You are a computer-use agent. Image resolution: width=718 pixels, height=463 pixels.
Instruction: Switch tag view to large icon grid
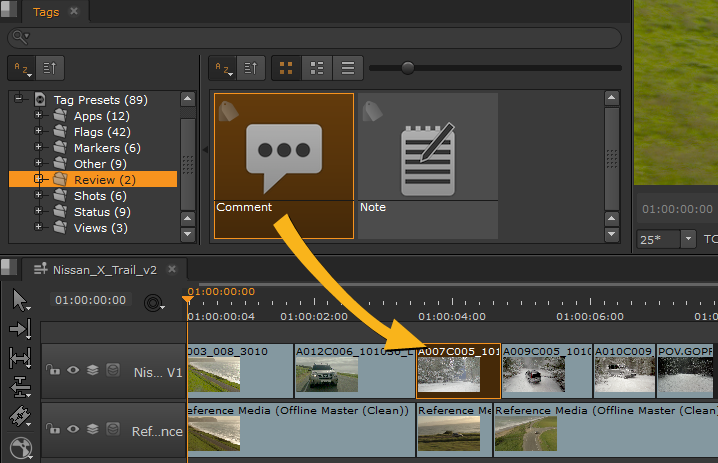coord(286,68)
